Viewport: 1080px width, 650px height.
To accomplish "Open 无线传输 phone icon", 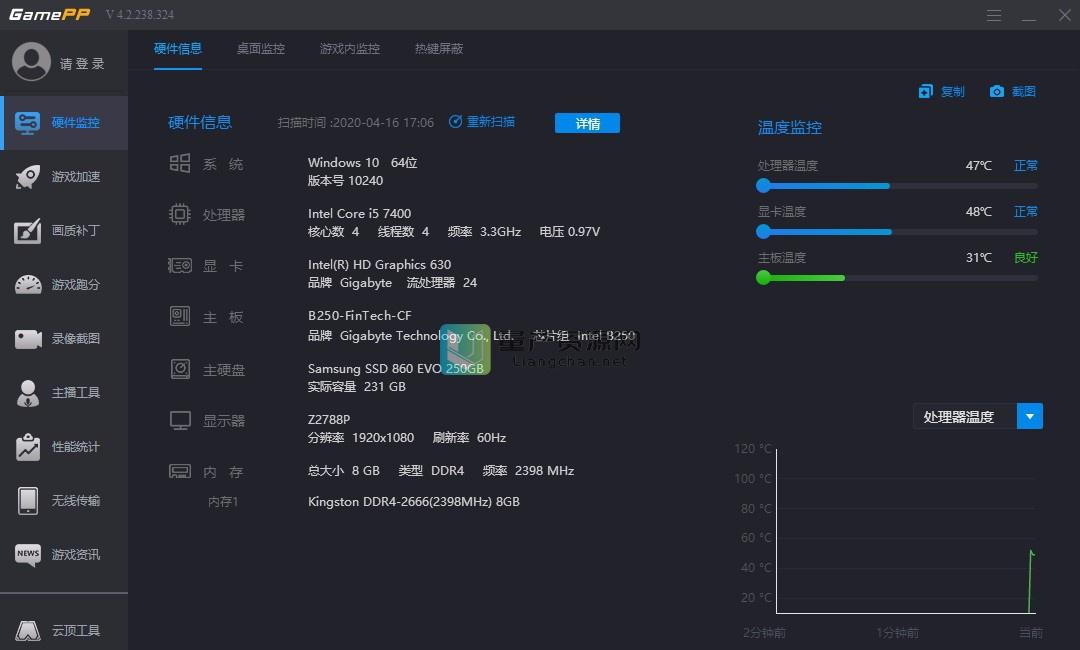I will (x=28, y=501).
